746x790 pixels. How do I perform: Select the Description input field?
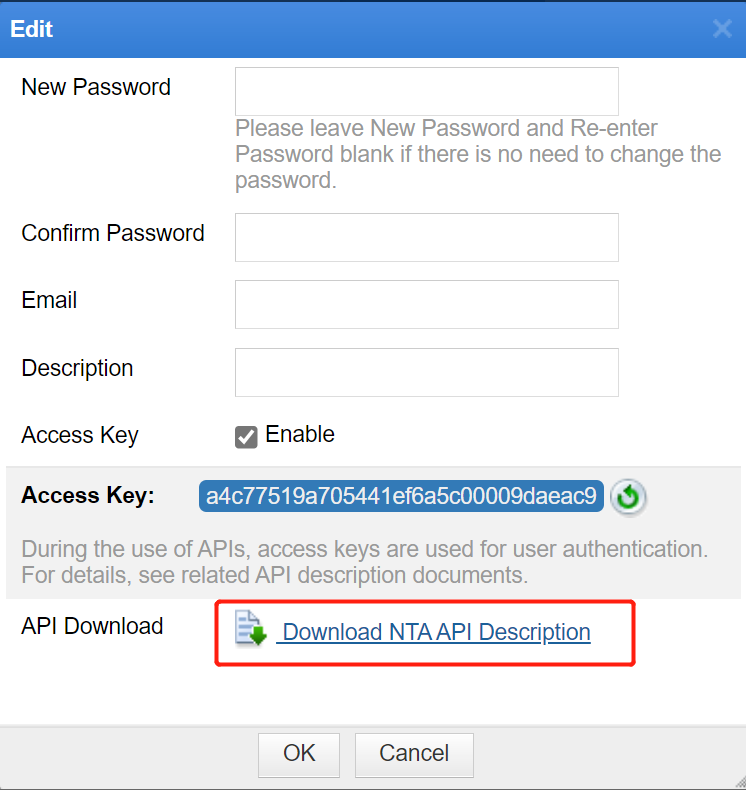click(427, 372)
